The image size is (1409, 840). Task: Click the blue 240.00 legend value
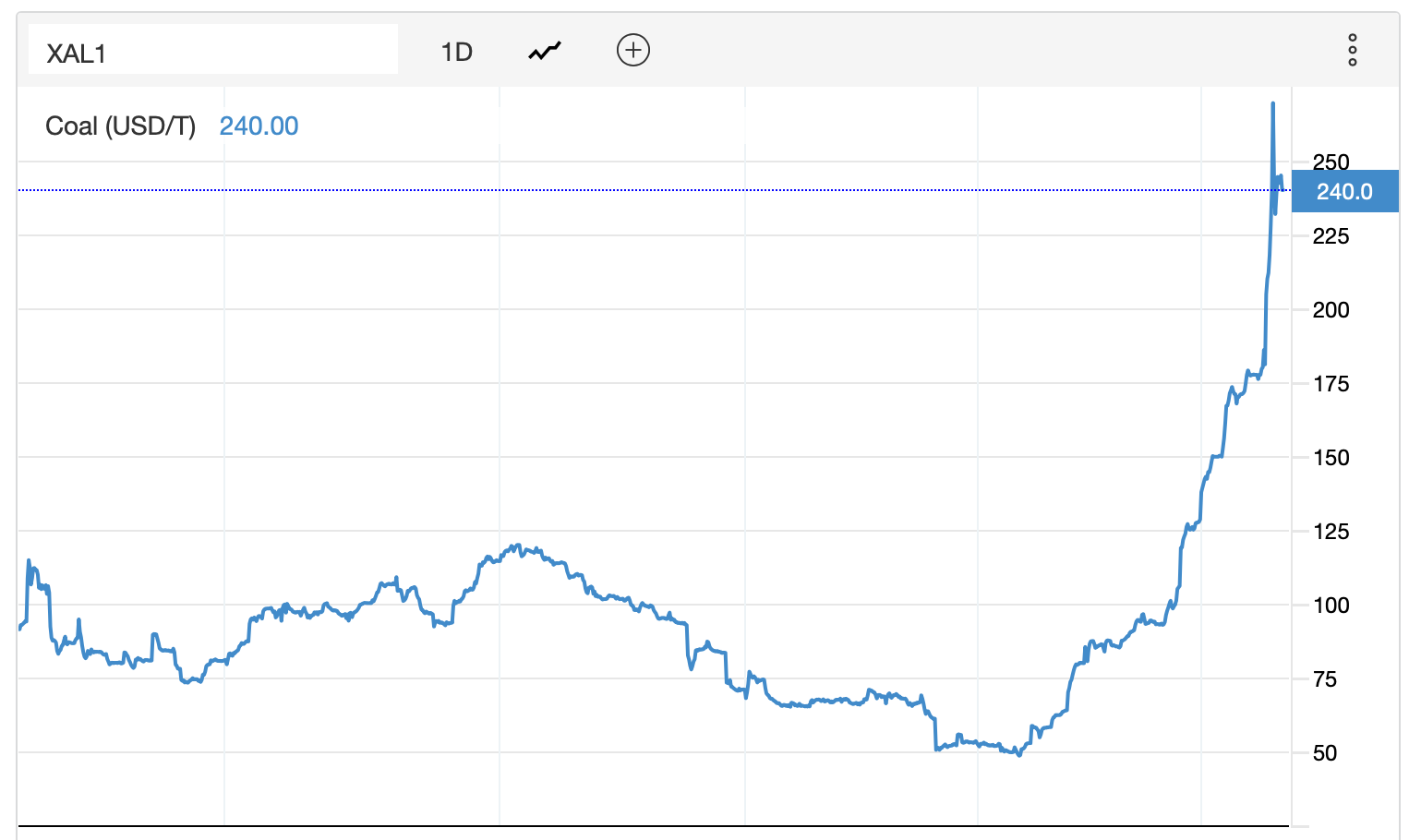259,126
